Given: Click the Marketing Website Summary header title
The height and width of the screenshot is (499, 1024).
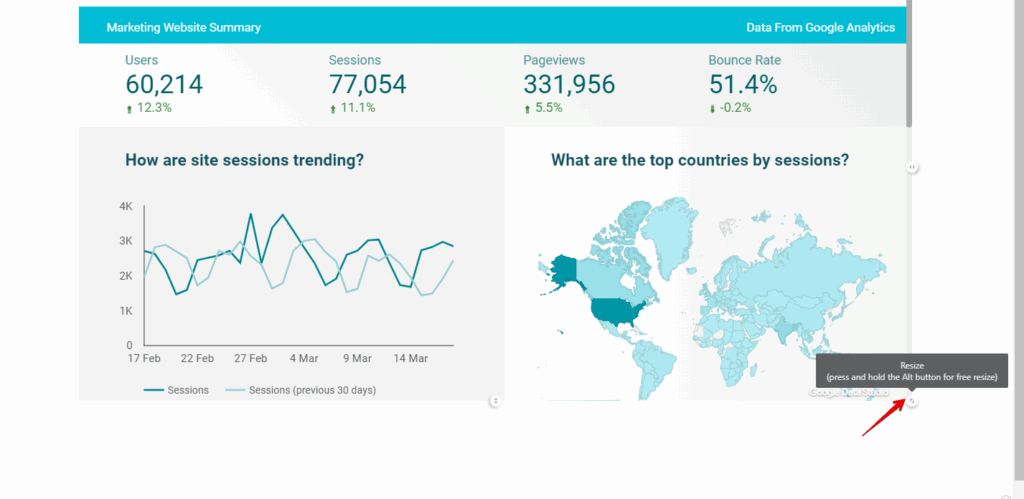Looking at the screenshot, I should coord(184,27).
